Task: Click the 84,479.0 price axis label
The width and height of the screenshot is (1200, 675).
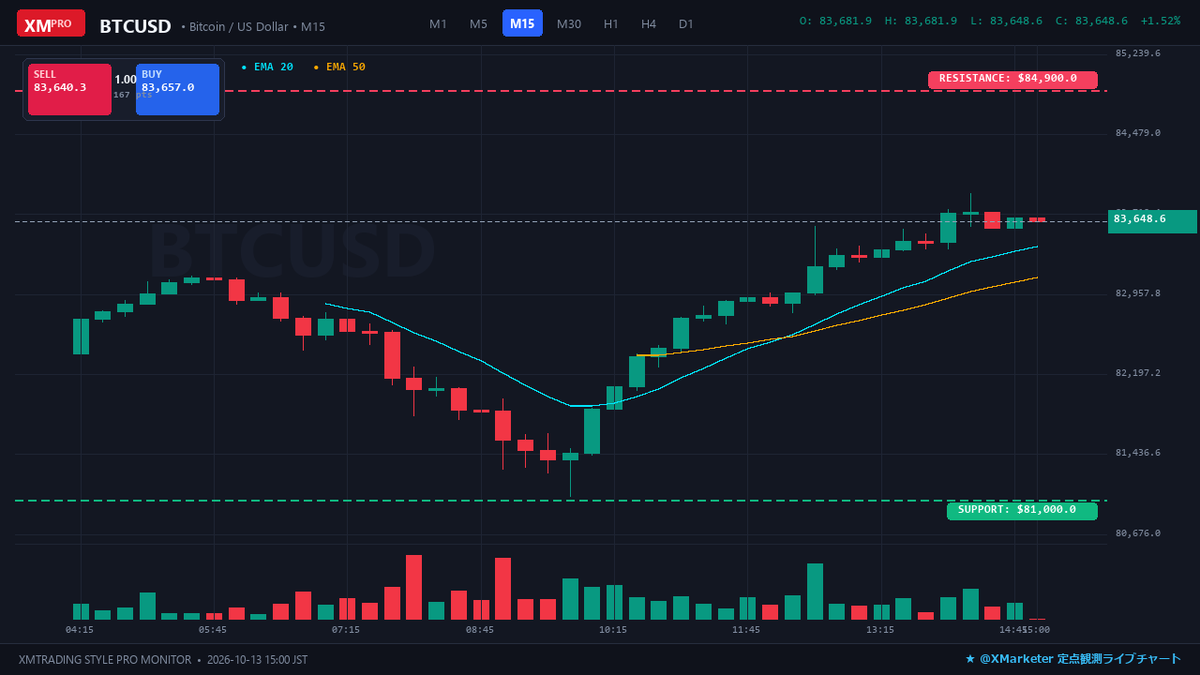Action: [1138, 133]
